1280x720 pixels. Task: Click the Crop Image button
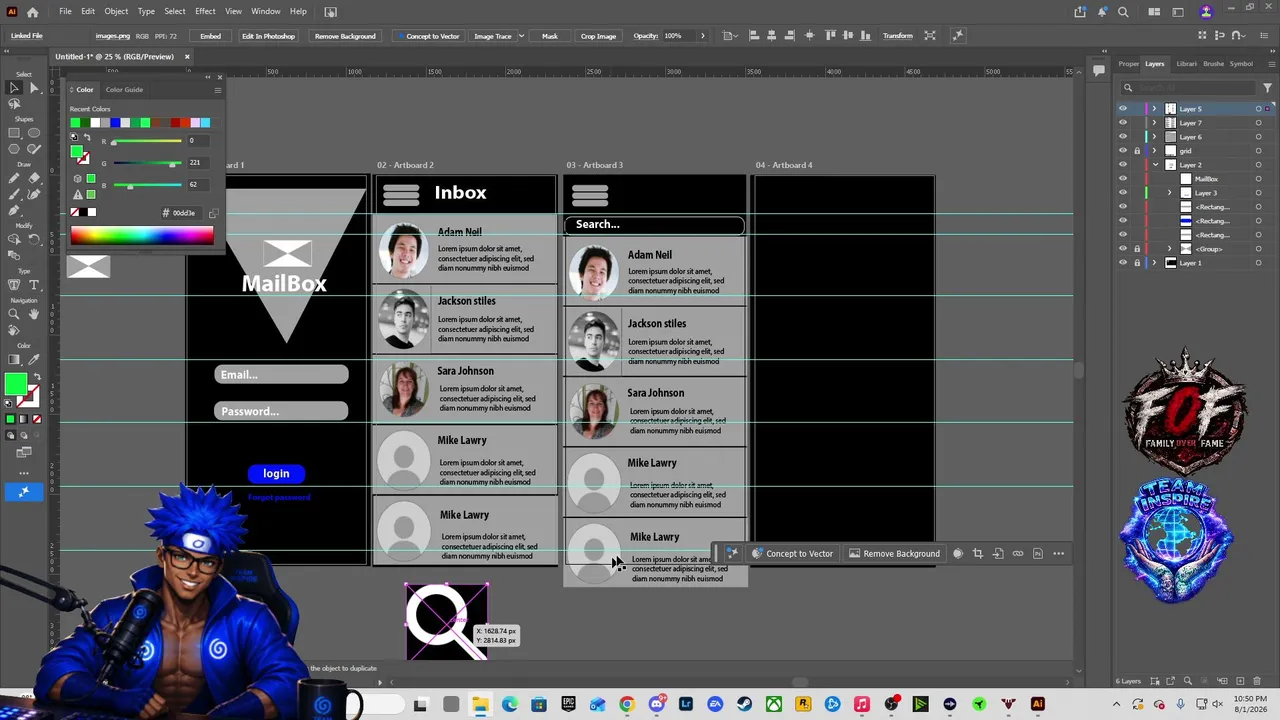(598, 36)
